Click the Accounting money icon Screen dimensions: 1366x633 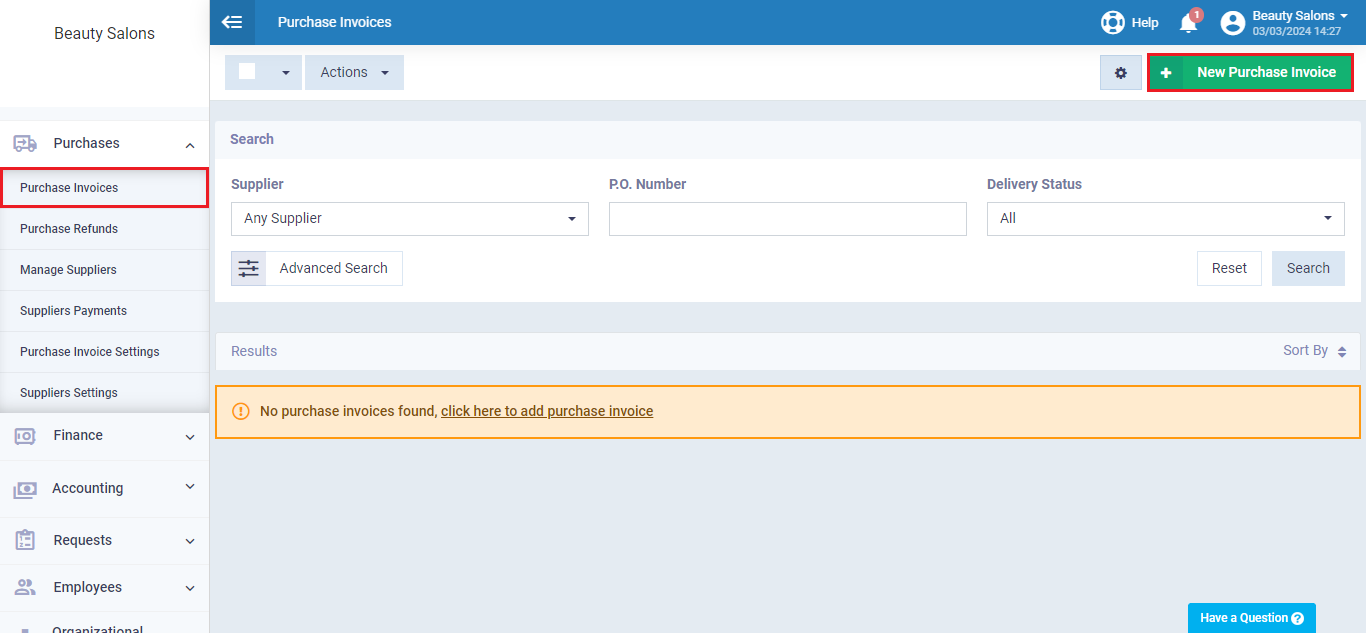[25, 489]
